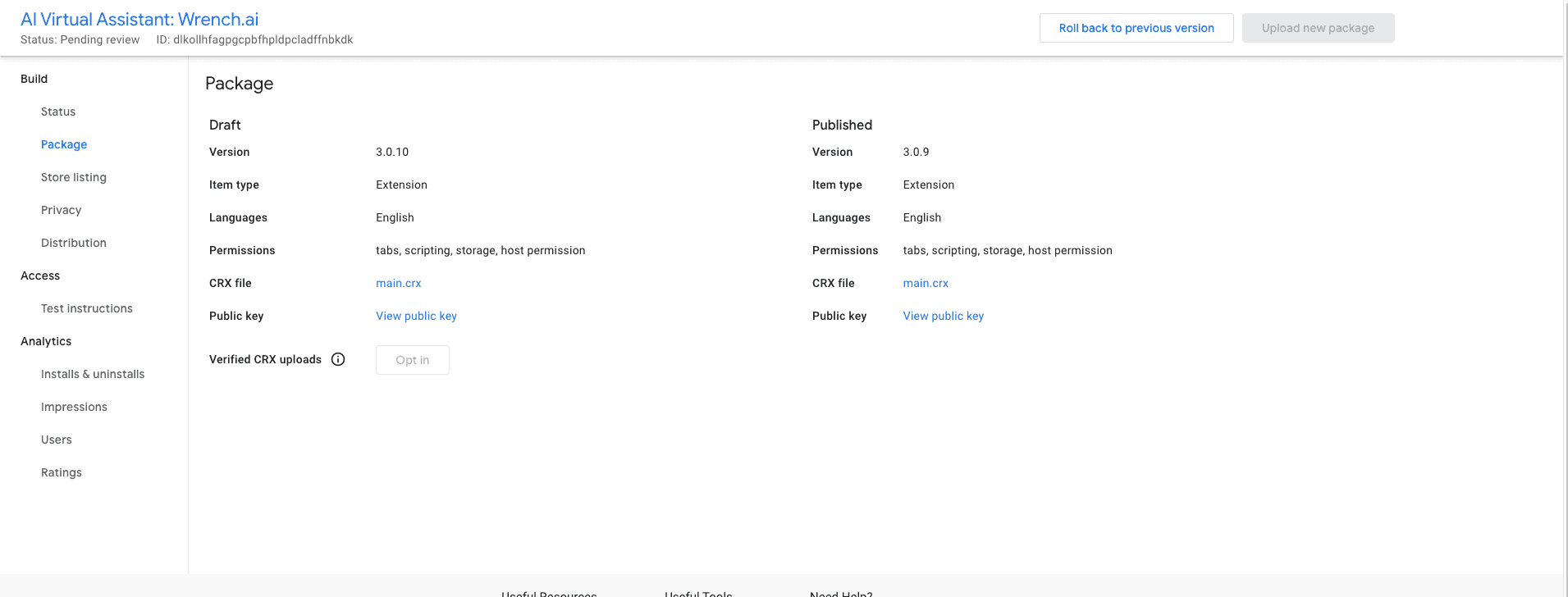This screenshot has width=1568, height=597.
Task: Click the Published version value 3.0.9
Action: [917, 152]
